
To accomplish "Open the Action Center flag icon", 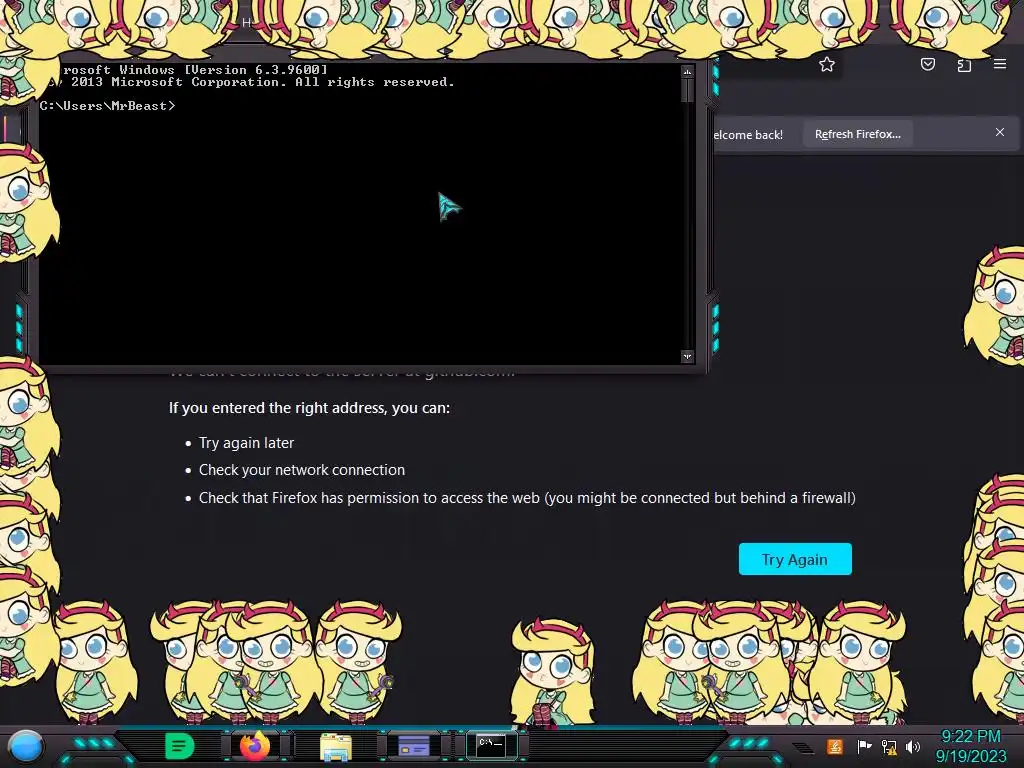I will pyautogui.click(x=864, y=746).
